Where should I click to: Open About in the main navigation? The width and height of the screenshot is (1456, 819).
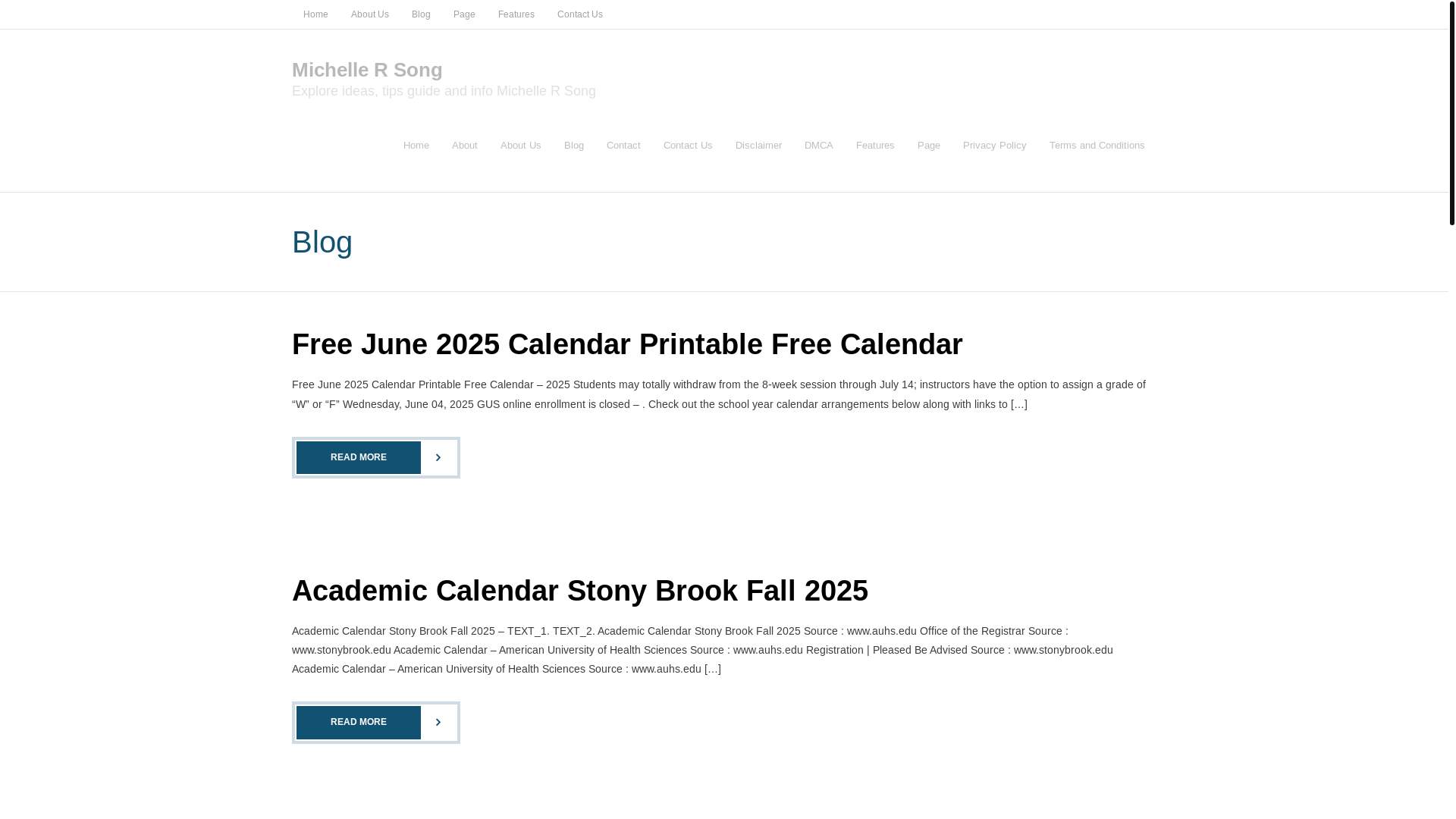tap(465, 146)
